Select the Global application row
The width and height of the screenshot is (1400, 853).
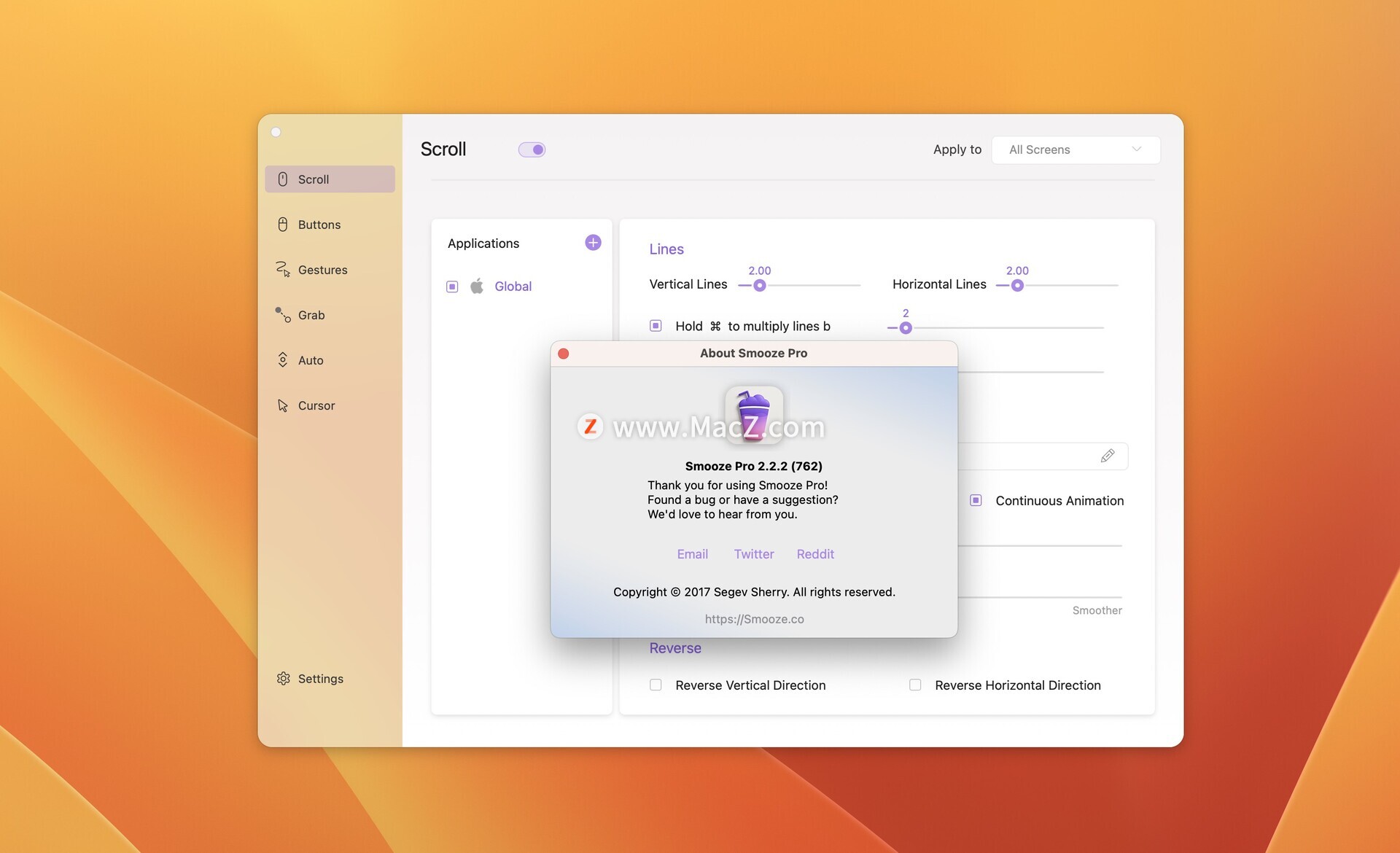coord(521,287)
